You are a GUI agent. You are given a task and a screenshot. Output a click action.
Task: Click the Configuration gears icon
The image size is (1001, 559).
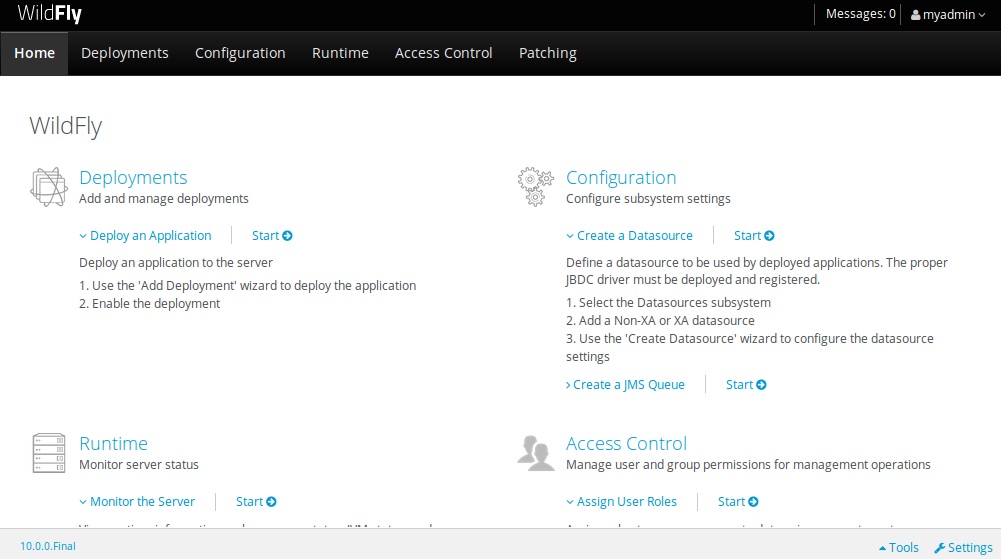[536, 187]
